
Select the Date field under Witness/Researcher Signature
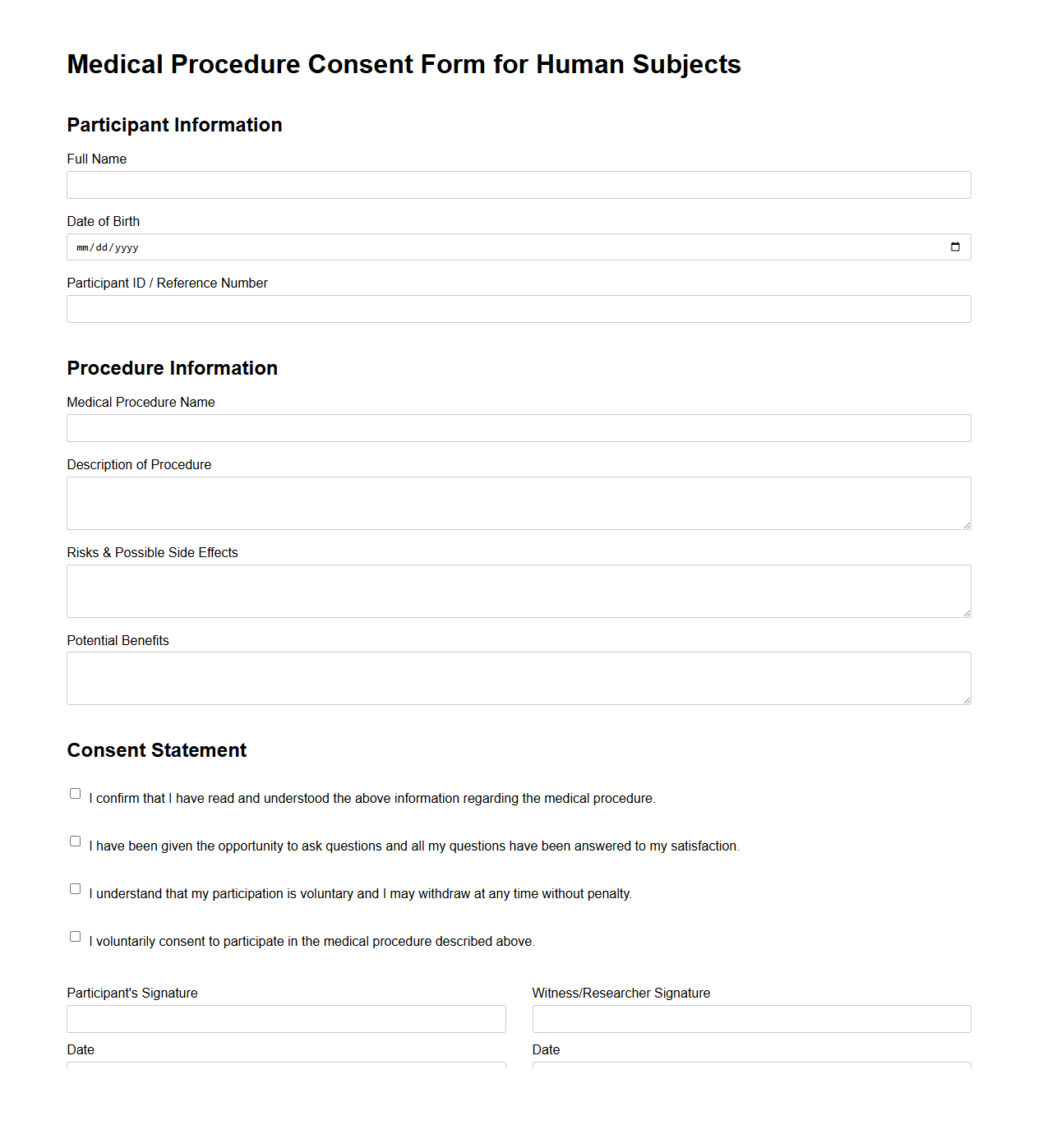(751, 1068)
